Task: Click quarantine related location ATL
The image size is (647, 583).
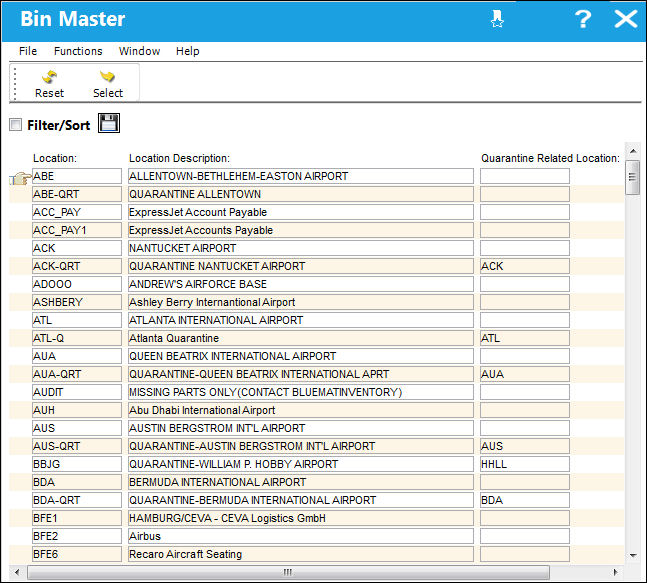Action: point(525,338)
